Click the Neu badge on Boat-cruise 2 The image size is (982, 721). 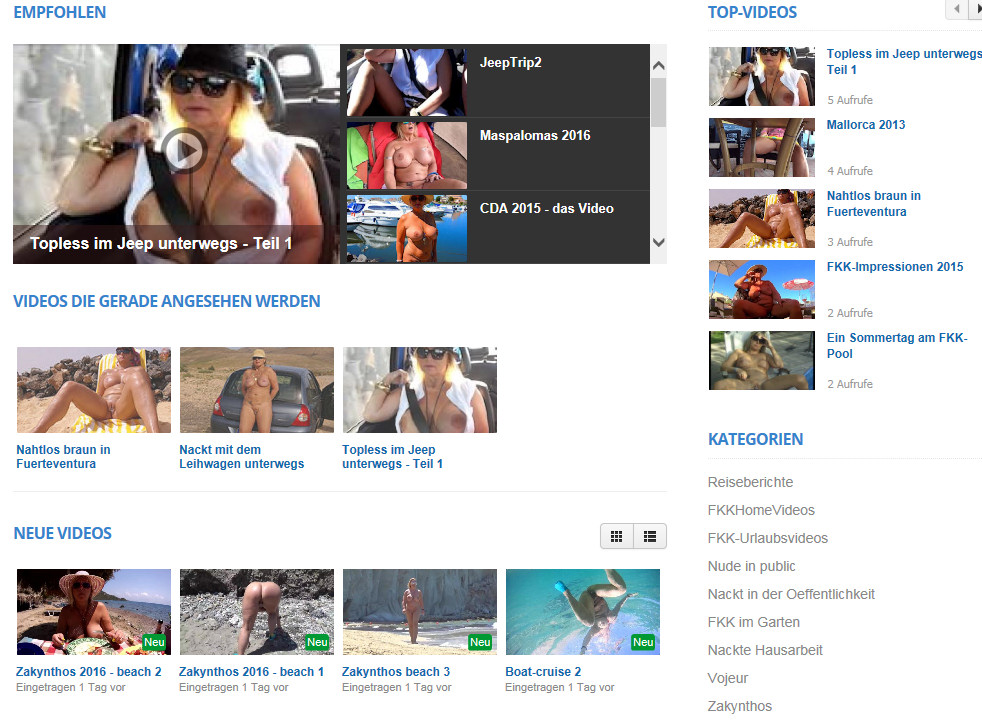tap(643, 642)
